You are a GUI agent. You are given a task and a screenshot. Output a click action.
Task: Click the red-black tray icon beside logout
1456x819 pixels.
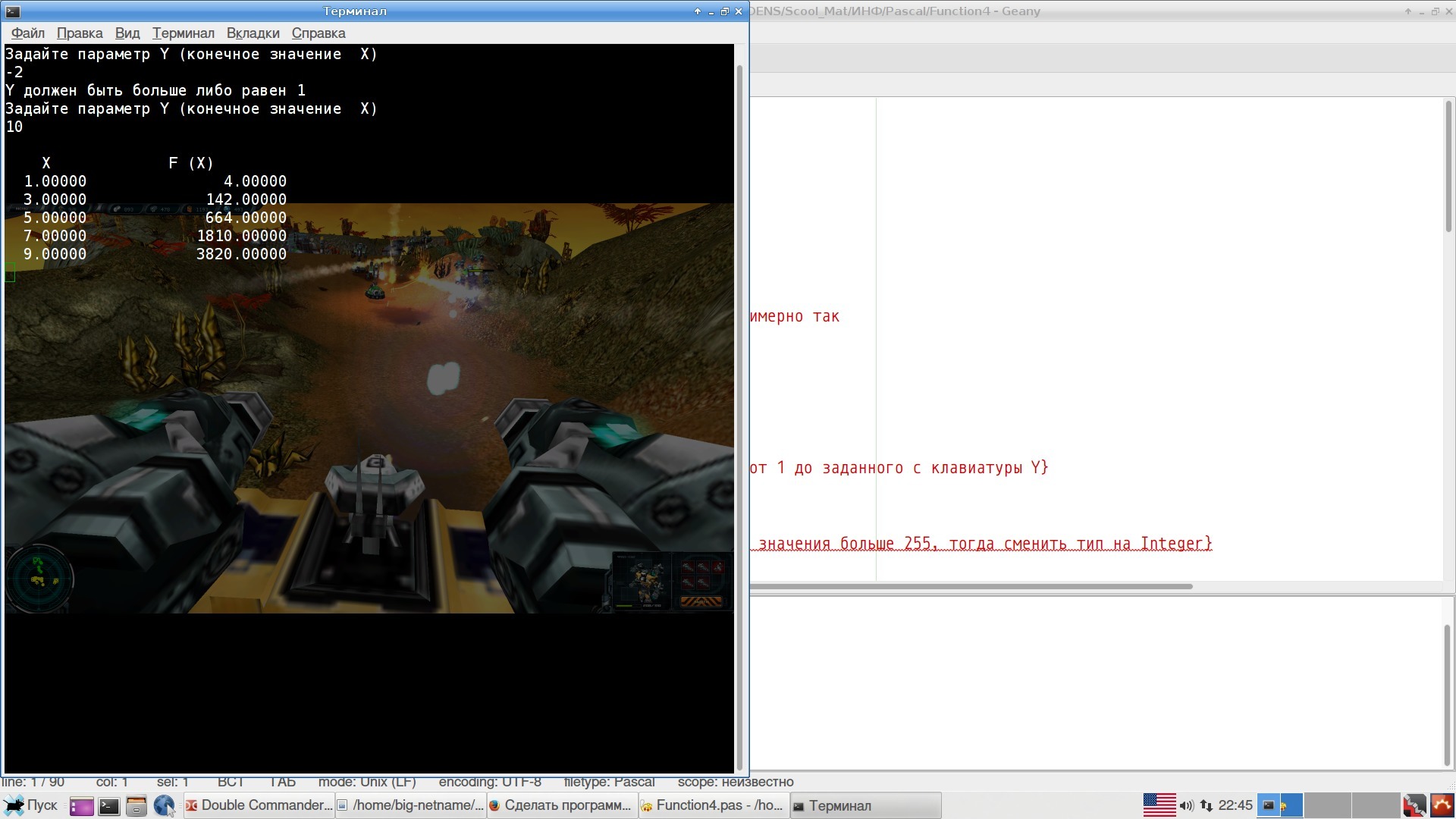coord(1414,805)
